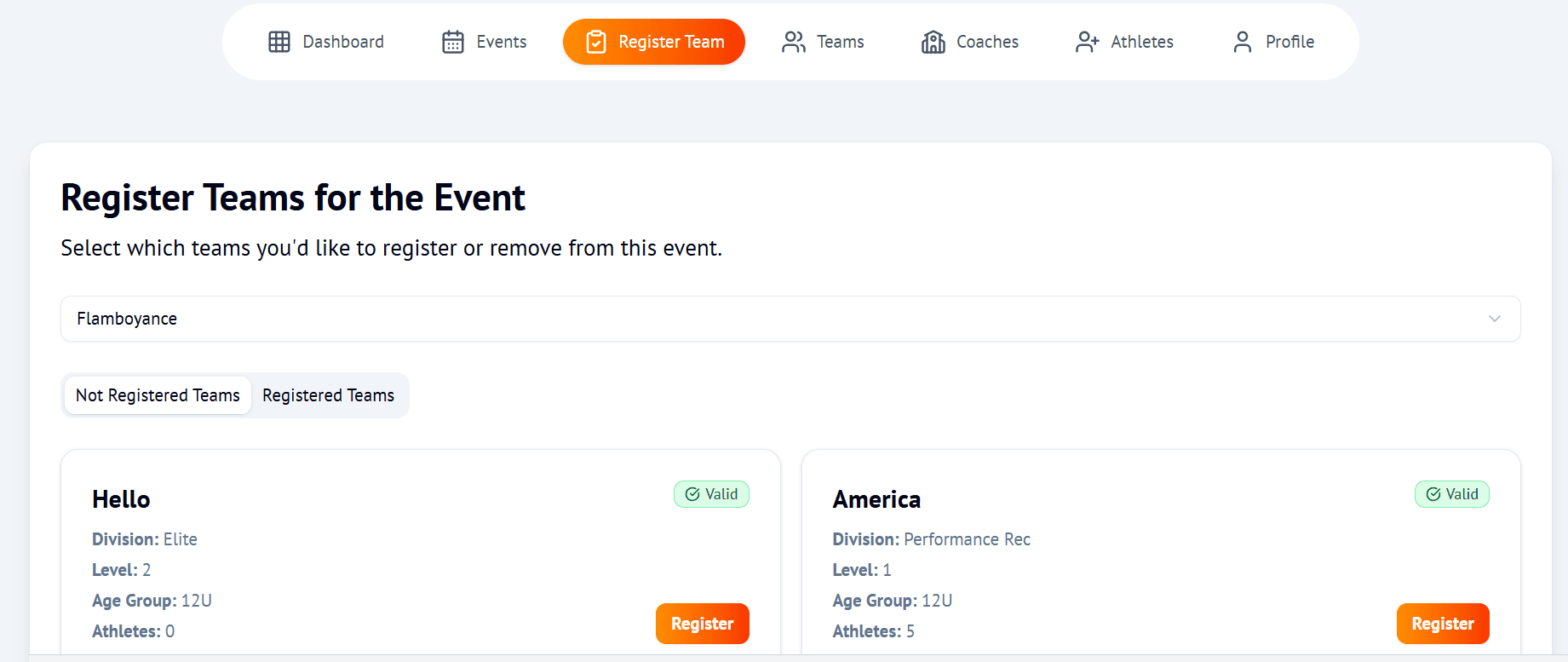Screen dimensions: 1568x662
Task: Click "Age Group: 12U" on America card
Action: tap(893, 601)
